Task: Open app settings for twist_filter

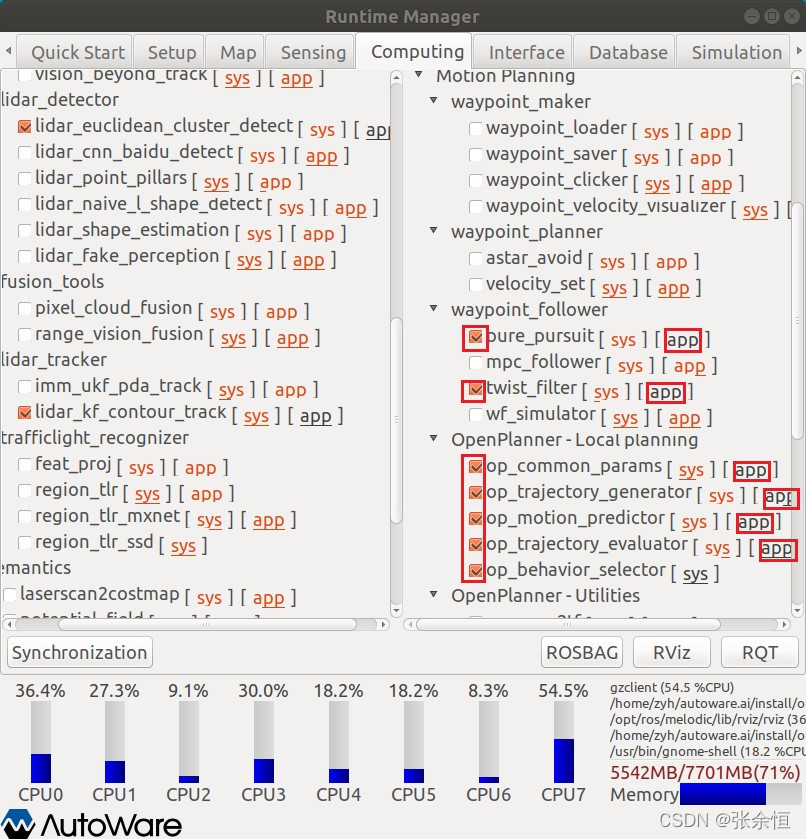Action: tap(665, 393)
